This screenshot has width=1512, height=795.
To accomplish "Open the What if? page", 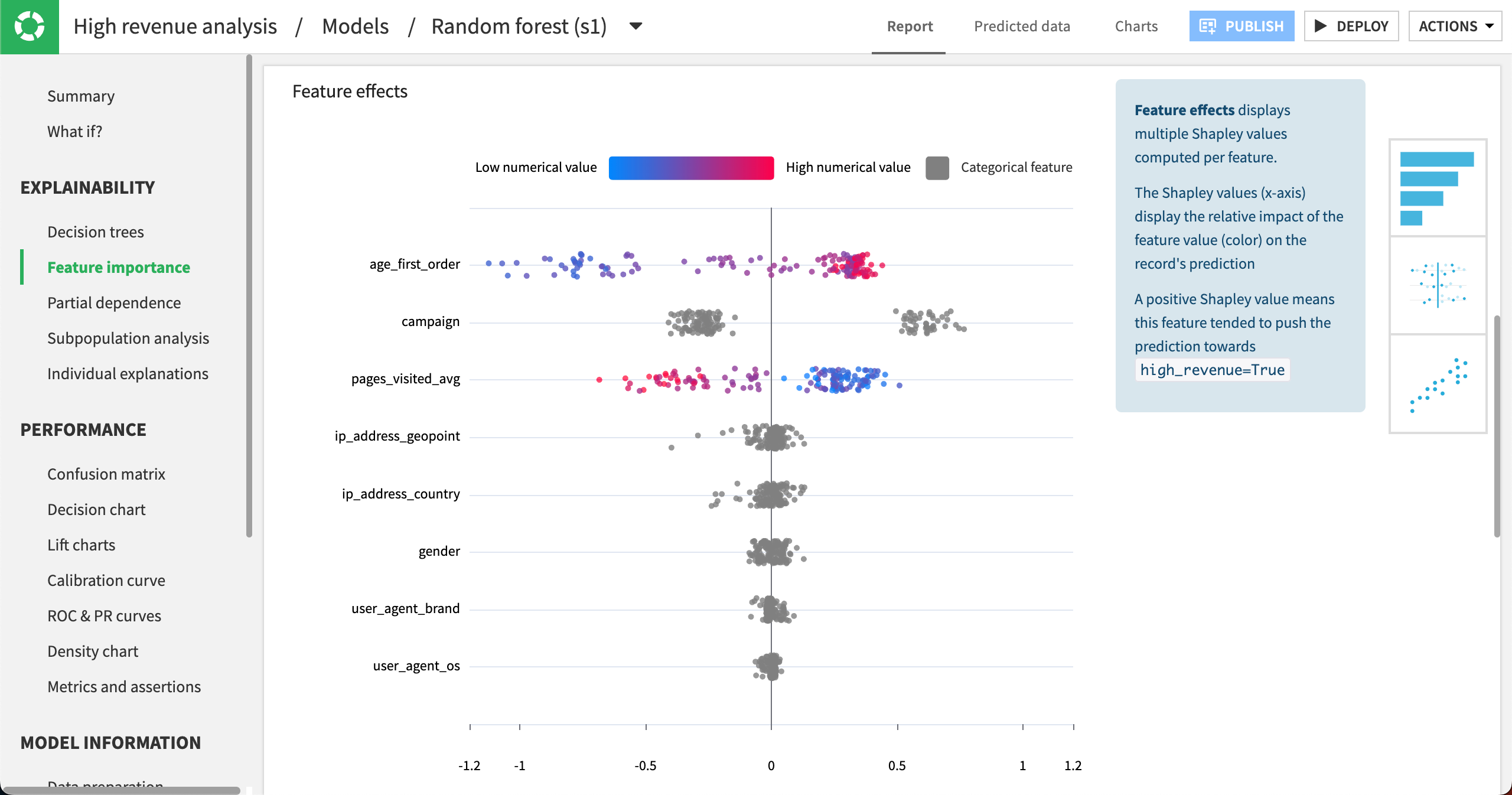I will (75, 131).
